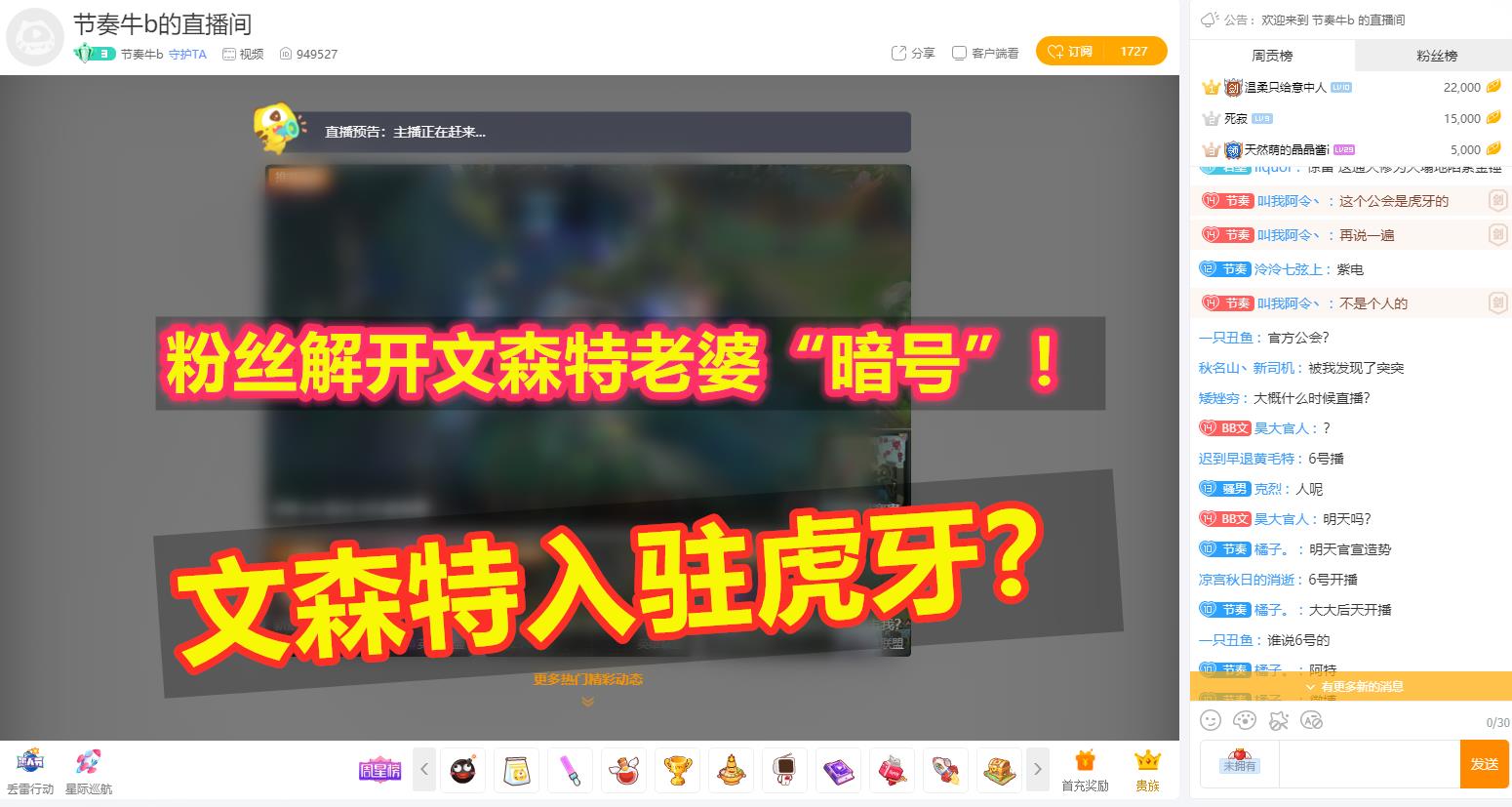
Task: Open 首充奖励 first-recharge reward
Action: [1085, 770]
